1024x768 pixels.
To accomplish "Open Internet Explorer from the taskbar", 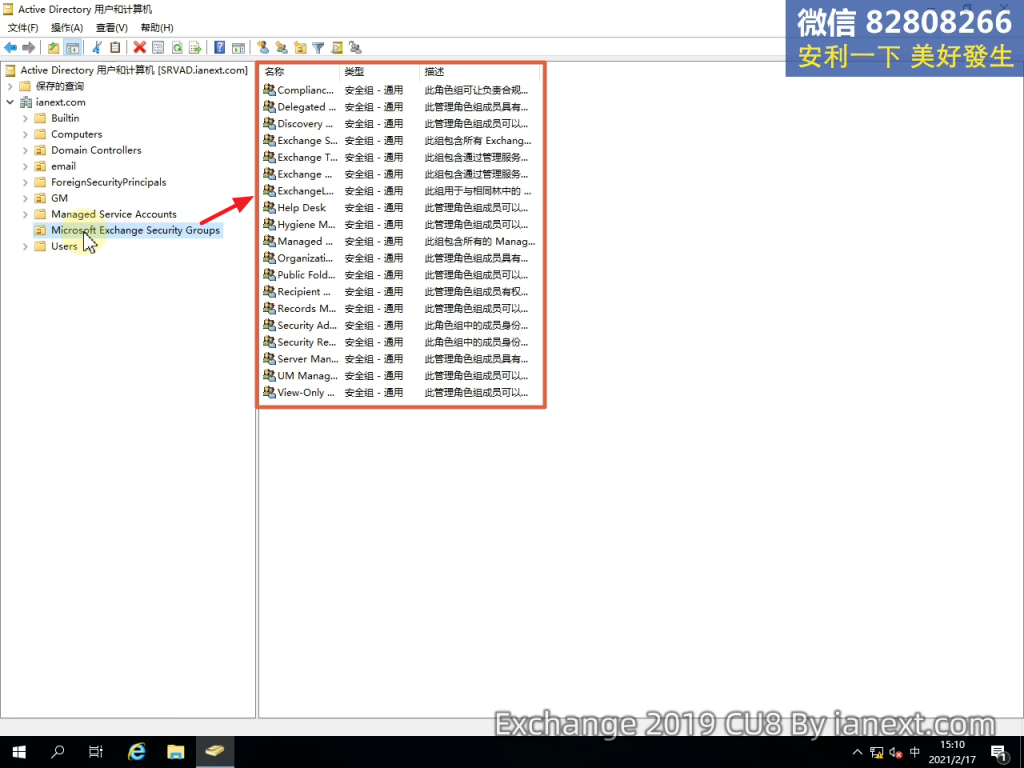I will pyautogui.click(x=138, y=751).
